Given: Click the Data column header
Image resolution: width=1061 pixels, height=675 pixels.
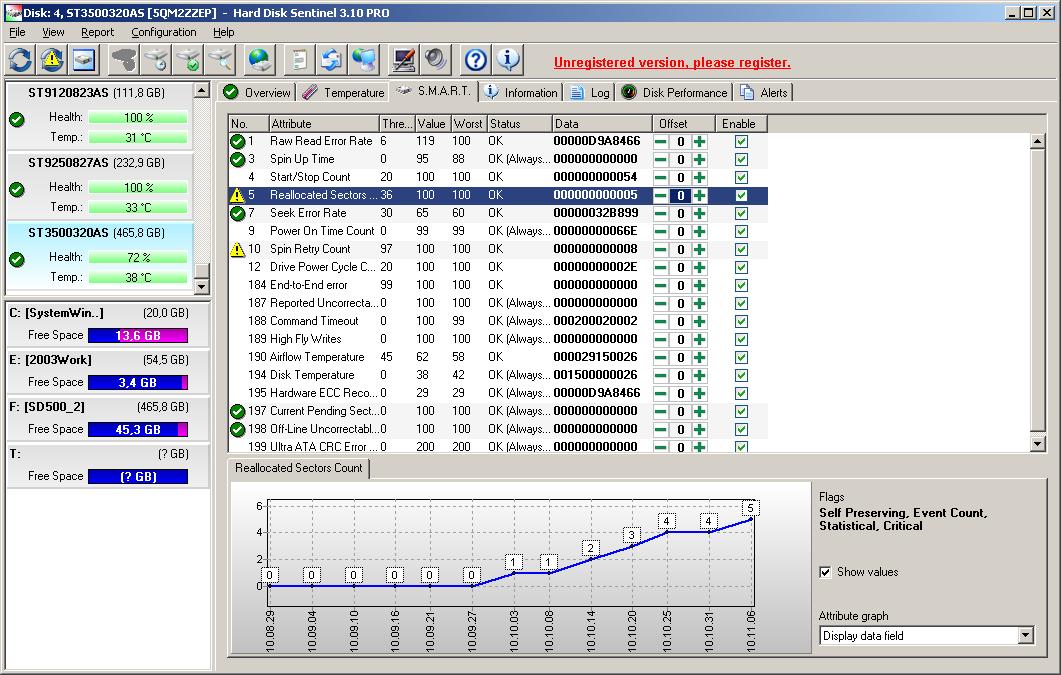Looking at the screenshot, I should point(602,124).
